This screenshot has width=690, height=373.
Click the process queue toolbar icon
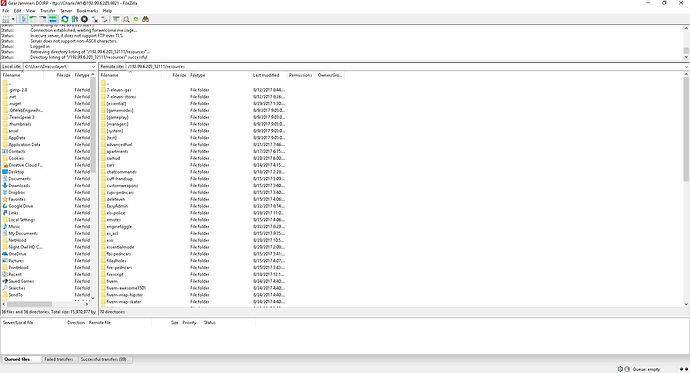(x=74, y=19)
